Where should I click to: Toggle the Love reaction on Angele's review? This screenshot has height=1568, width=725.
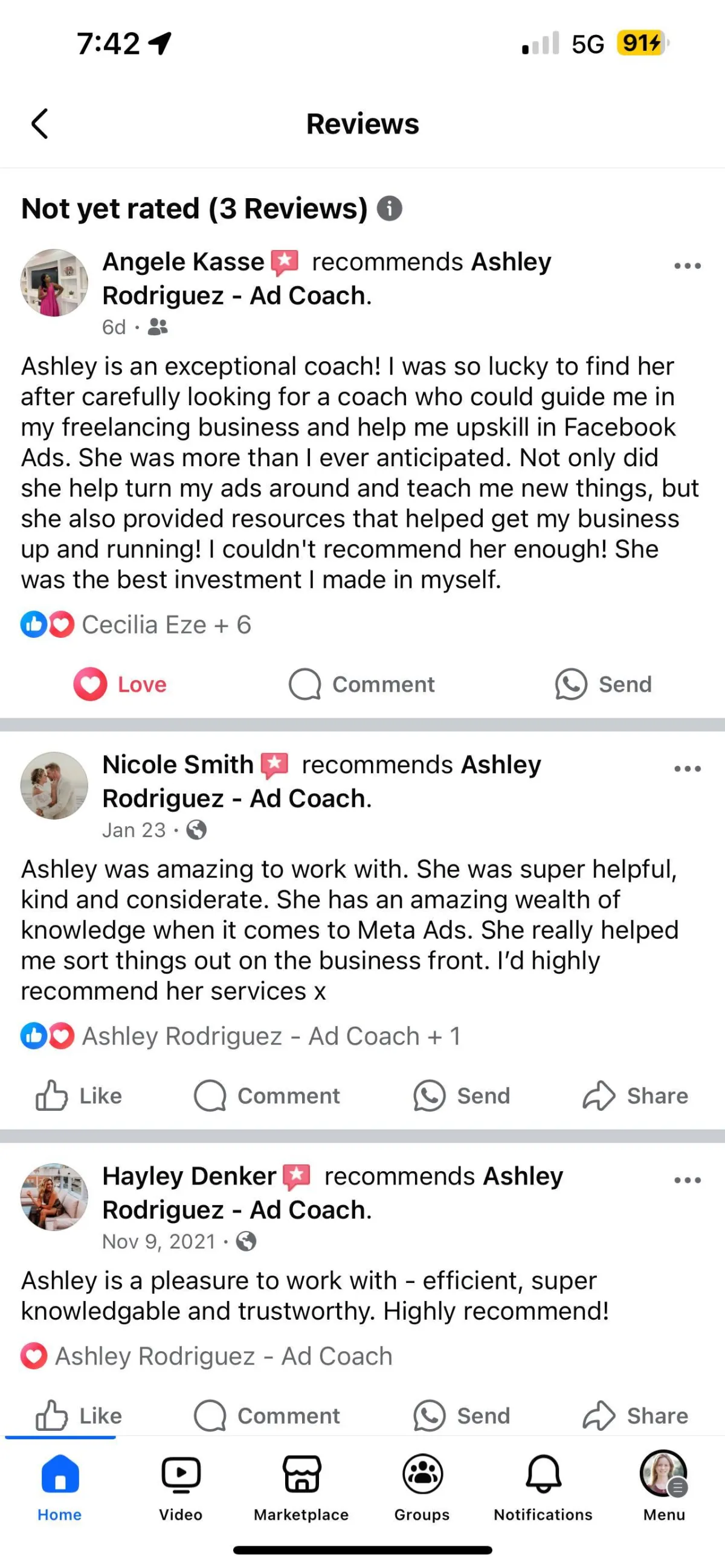click(x=120, y=684)
